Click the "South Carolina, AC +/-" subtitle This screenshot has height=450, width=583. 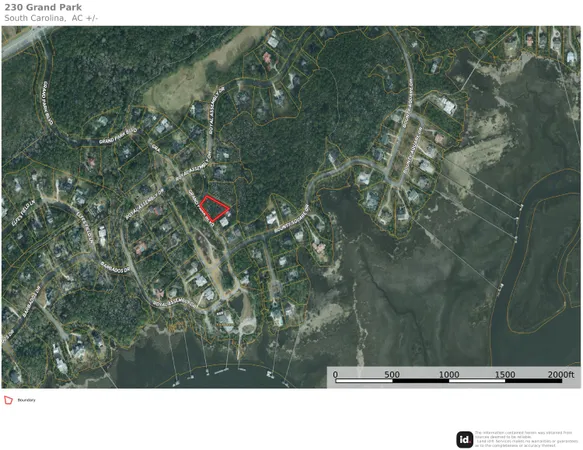coord(51,18)
